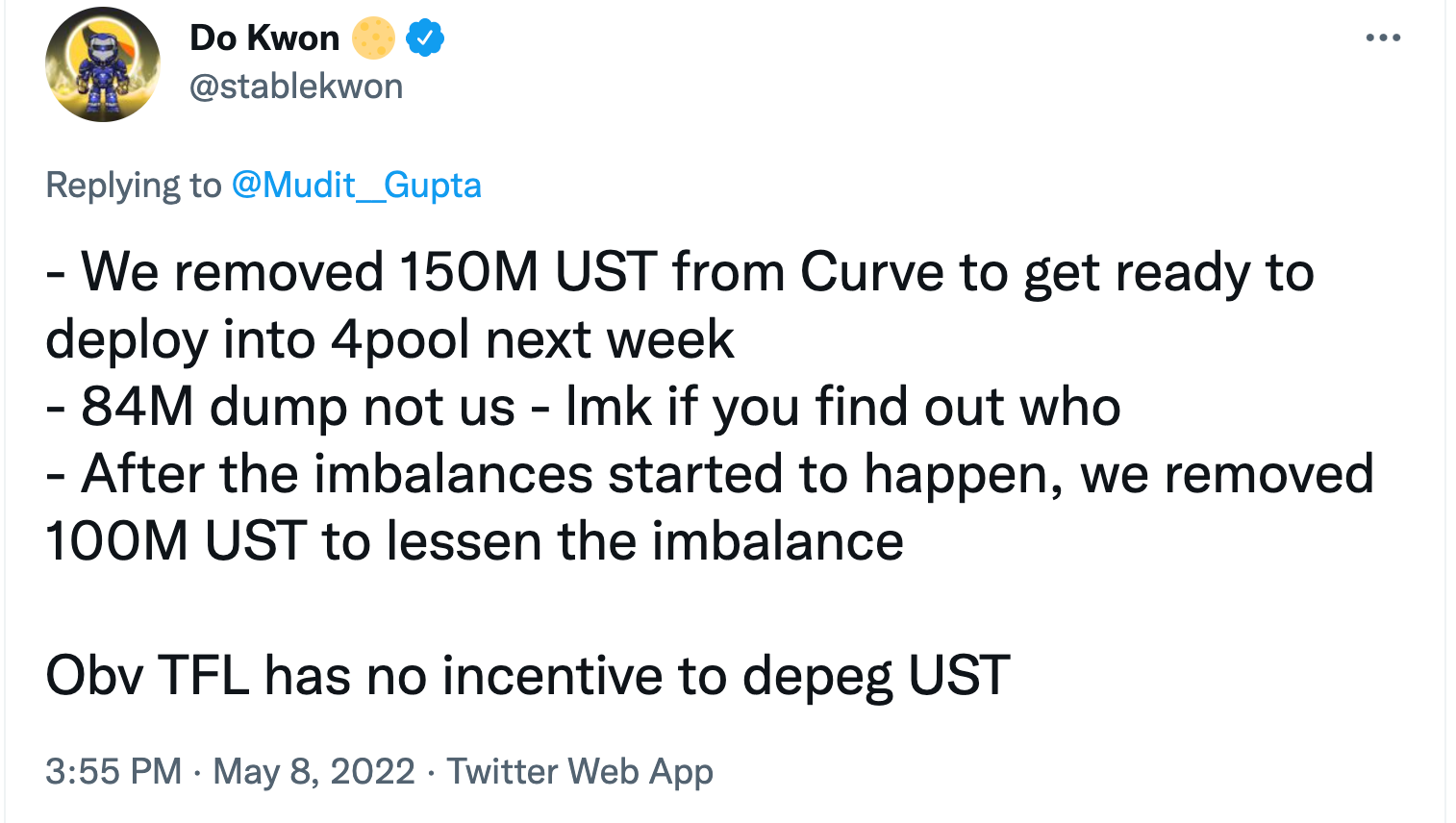Click the word "Curve" in the tweet

pyautogui.click(x=872, y=272)
